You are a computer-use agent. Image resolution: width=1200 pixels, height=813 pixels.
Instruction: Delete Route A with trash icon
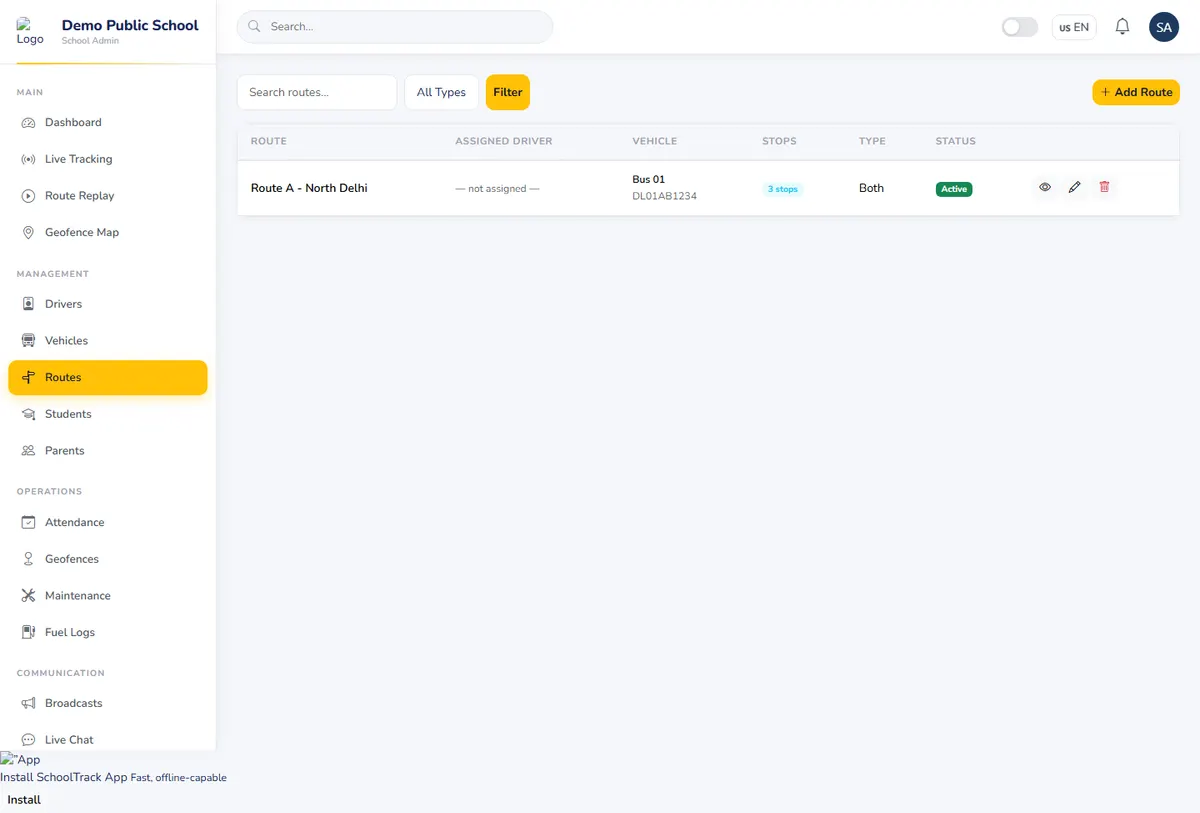click(1104, 187)
